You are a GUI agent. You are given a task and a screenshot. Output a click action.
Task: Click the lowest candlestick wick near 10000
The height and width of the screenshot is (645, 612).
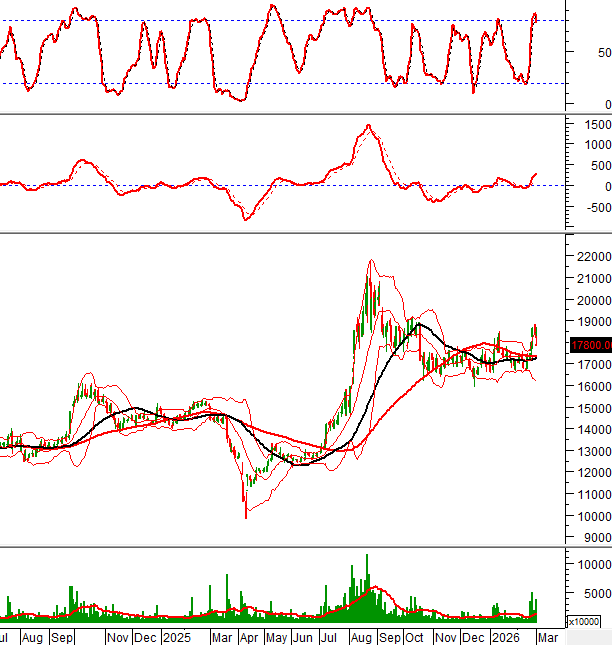click(246, 516)
